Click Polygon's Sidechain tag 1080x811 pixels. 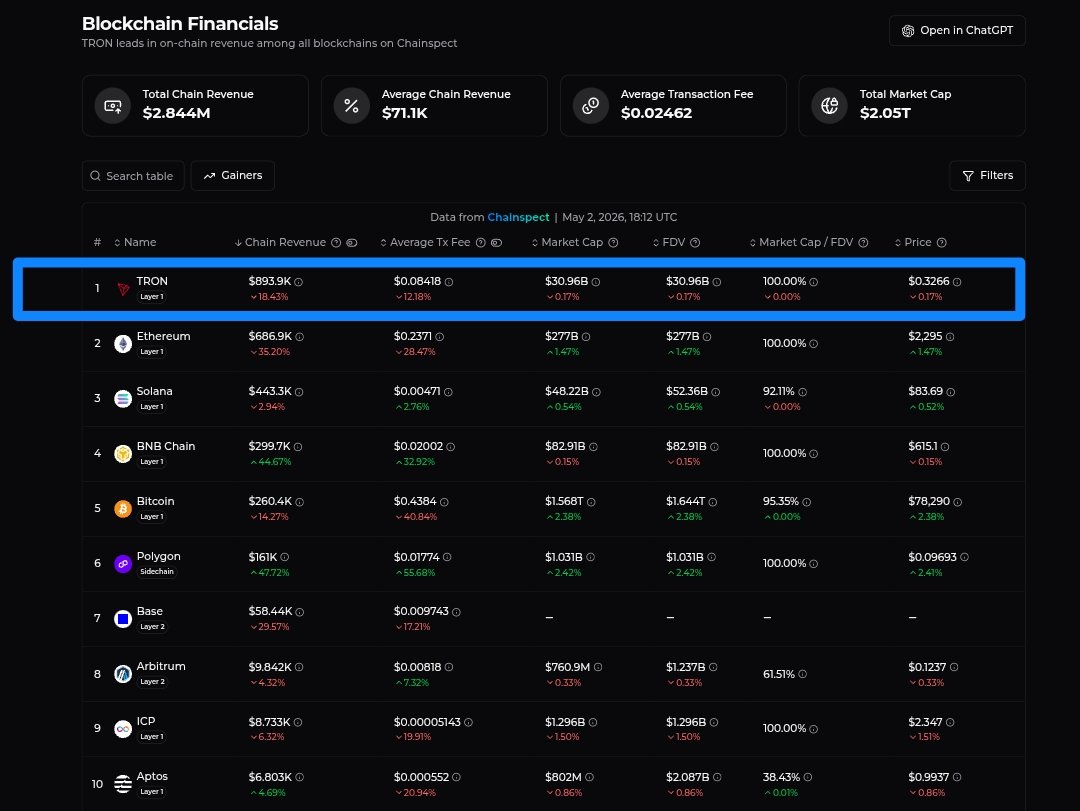[x=157, y=572]
